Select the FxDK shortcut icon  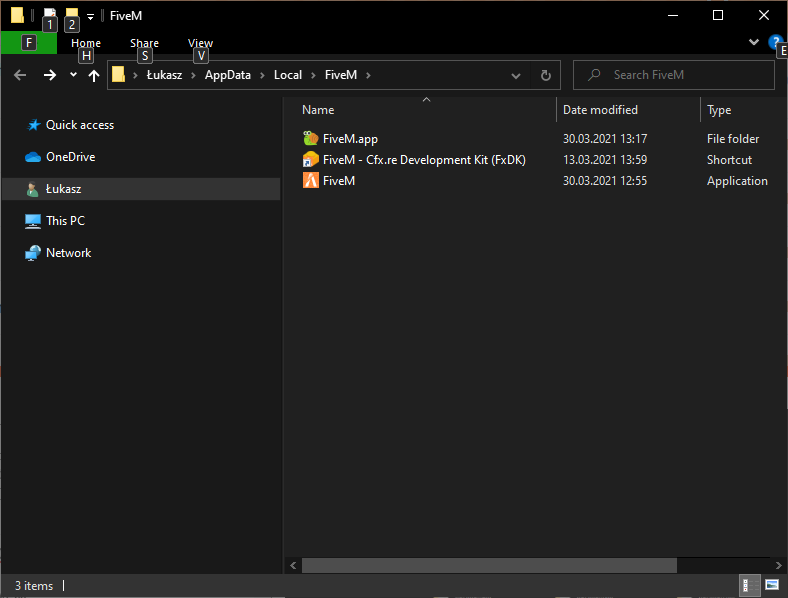pyautogui.click(x=311, y=159)
